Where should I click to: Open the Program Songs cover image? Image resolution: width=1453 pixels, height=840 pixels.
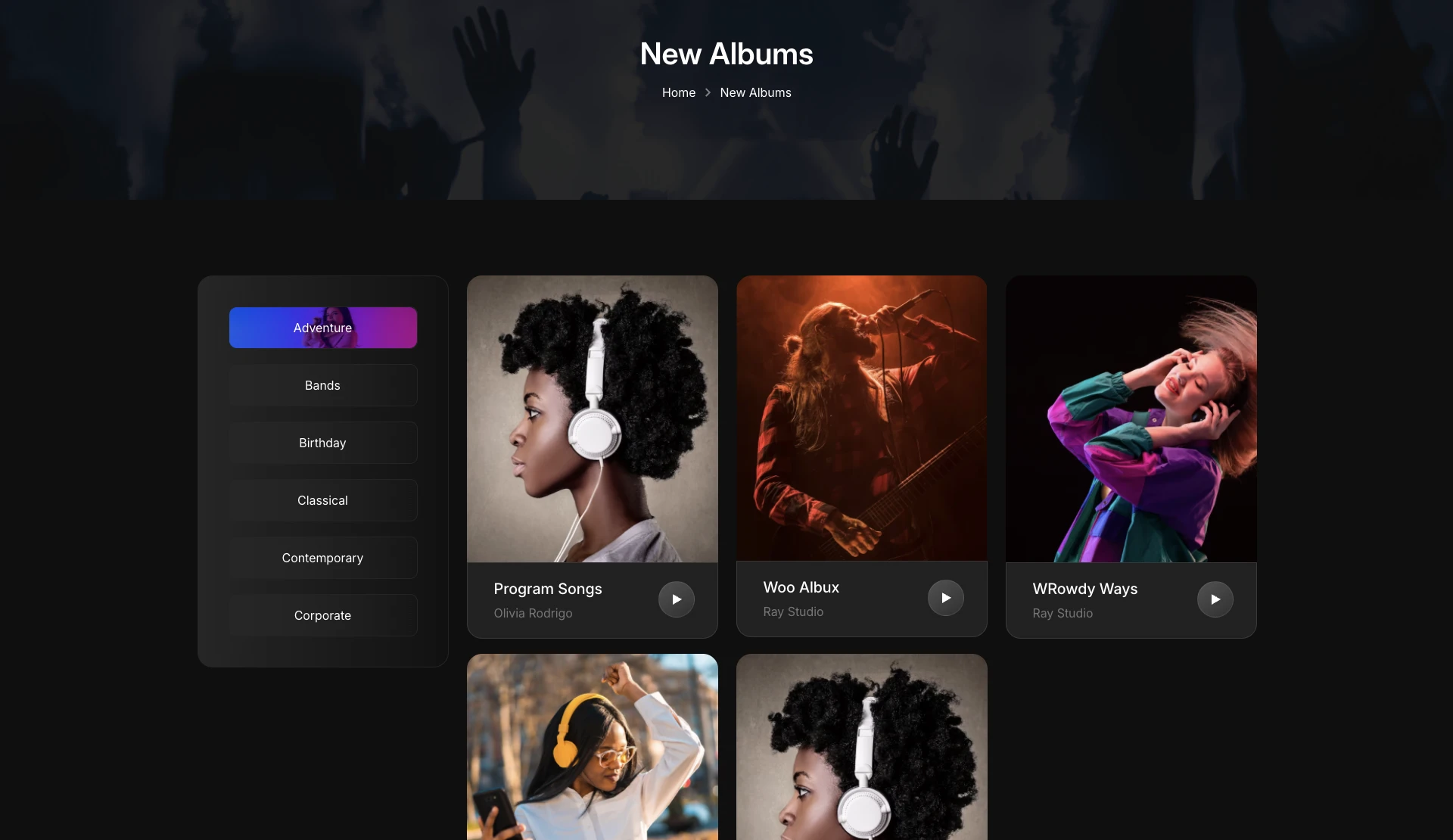(x=593, y=418)
